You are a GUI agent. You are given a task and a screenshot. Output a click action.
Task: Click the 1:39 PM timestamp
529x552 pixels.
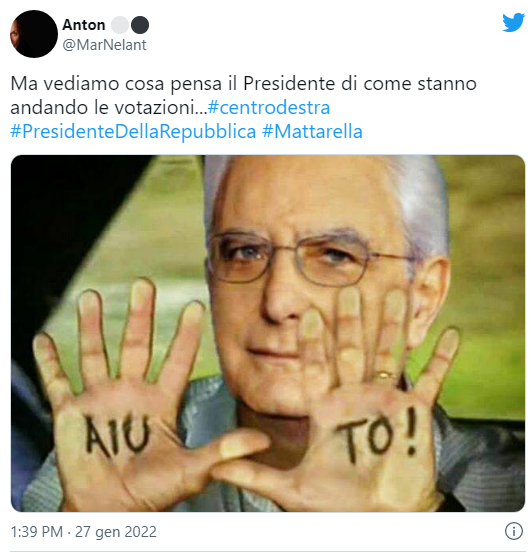[x=37, y=532]
